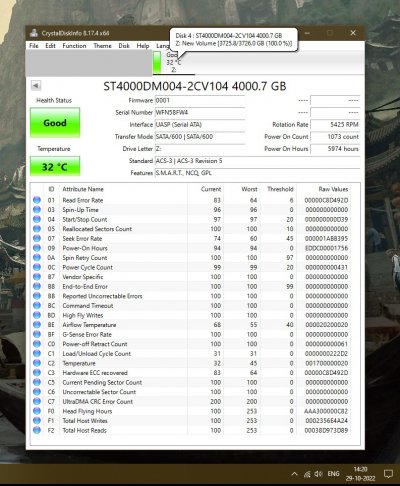Click the blue circle beside C2 Temperature
The height and width of the screenshot is (486, 400).
[x=37, y=363]
